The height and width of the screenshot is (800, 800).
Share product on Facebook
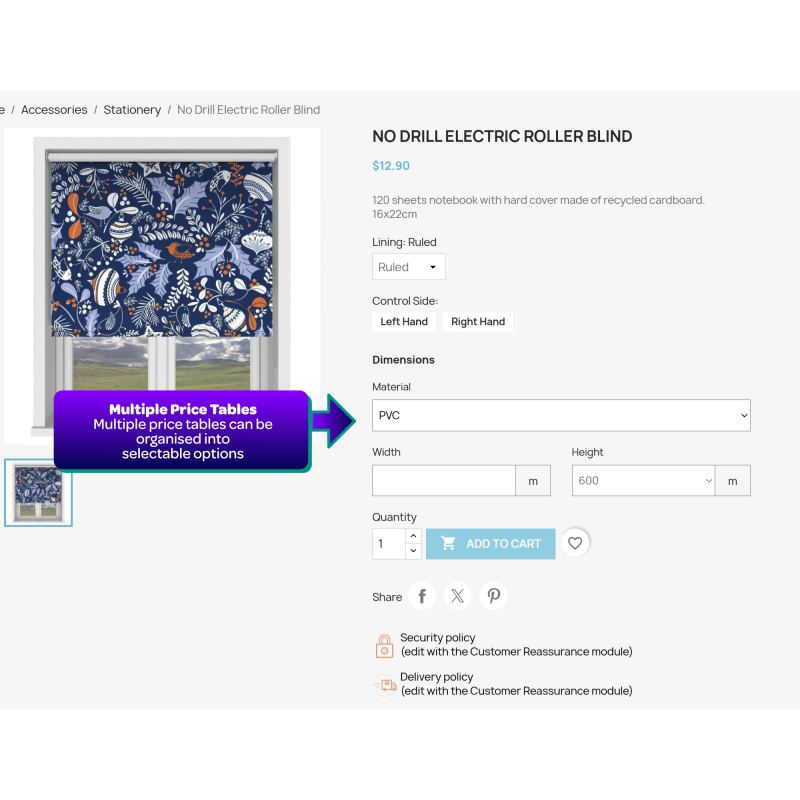[x=422, y=596]
